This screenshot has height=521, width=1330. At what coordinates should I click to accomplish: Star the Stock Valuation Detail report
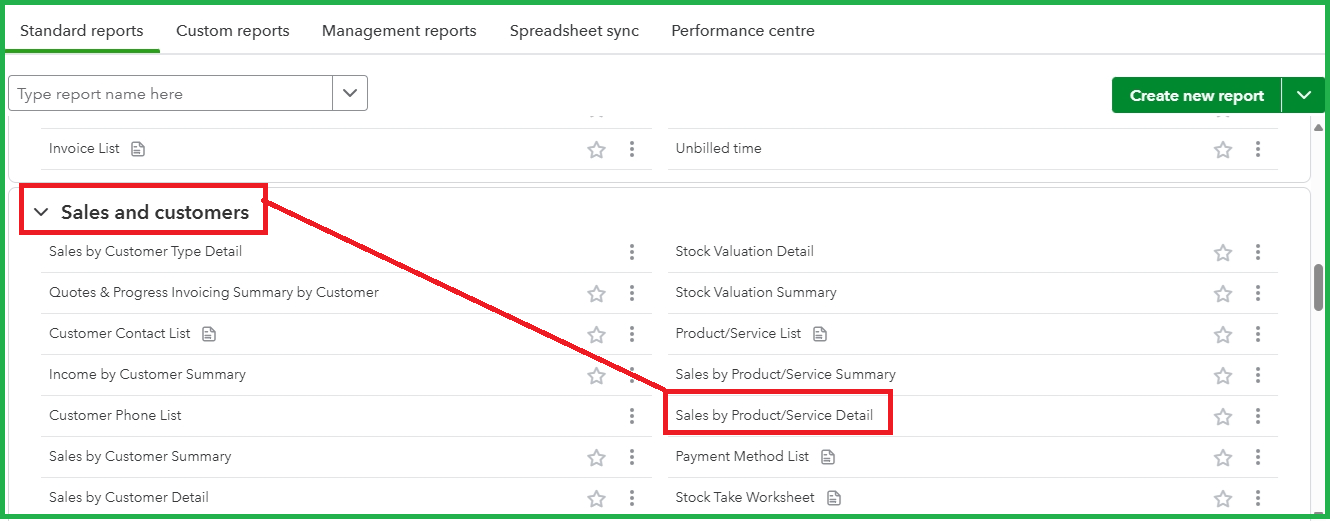1222,252
